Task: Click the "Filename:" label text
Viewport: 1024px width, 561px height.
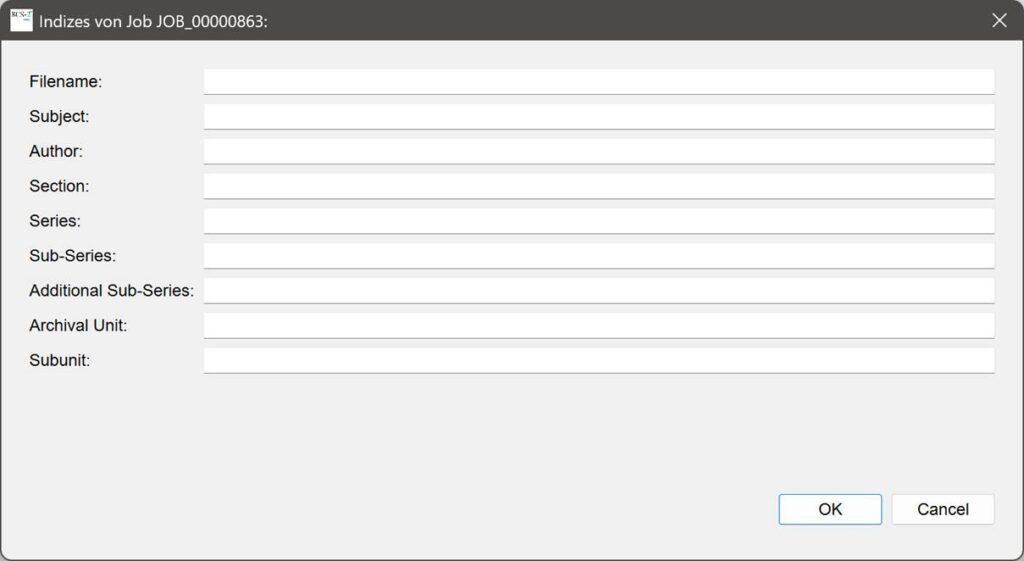Action: pyautogui.click(x=66, y=81)
